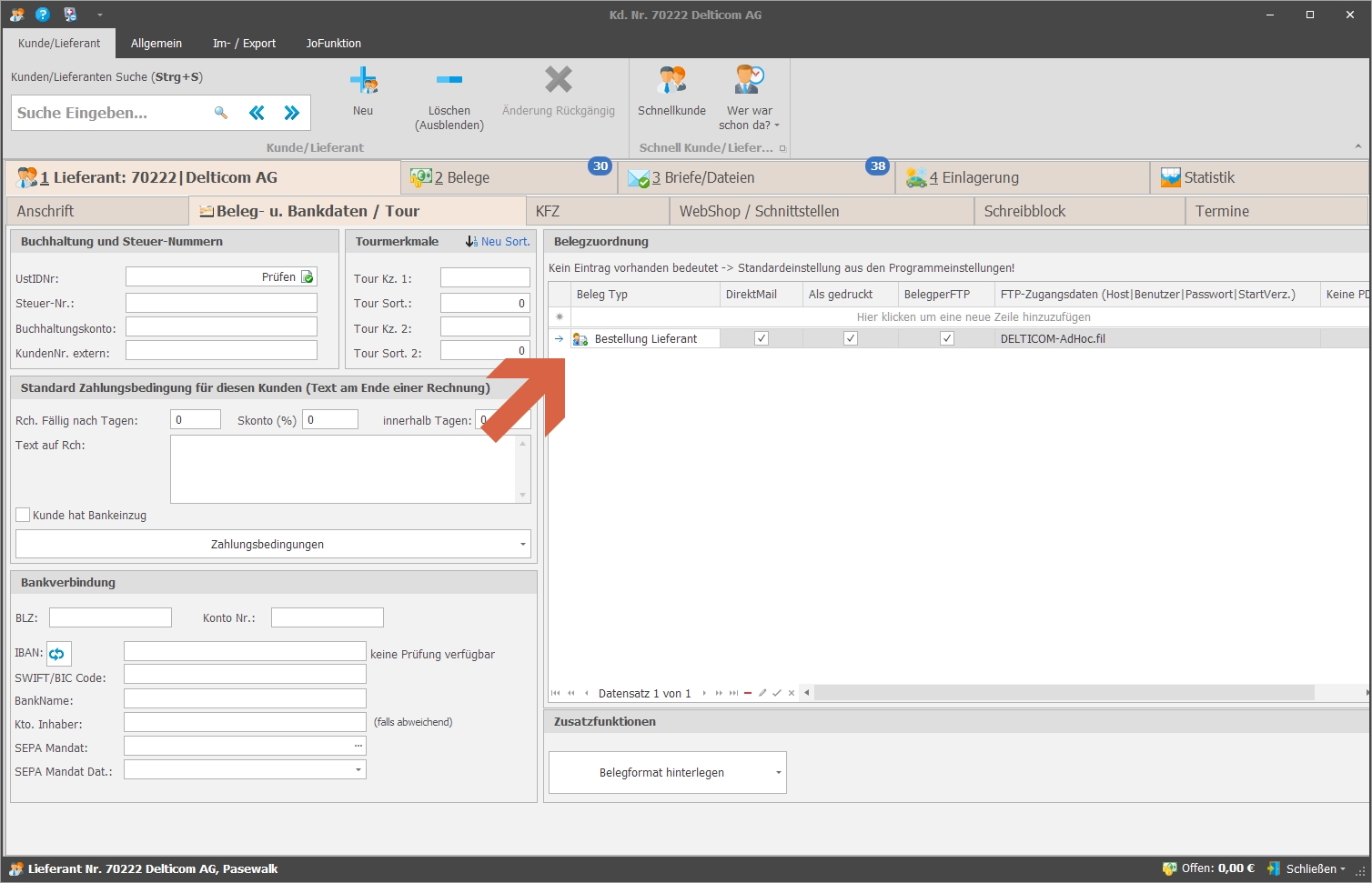Click the BLZ input field
This screenshot has height=883, width=1372.
point(110,617)
